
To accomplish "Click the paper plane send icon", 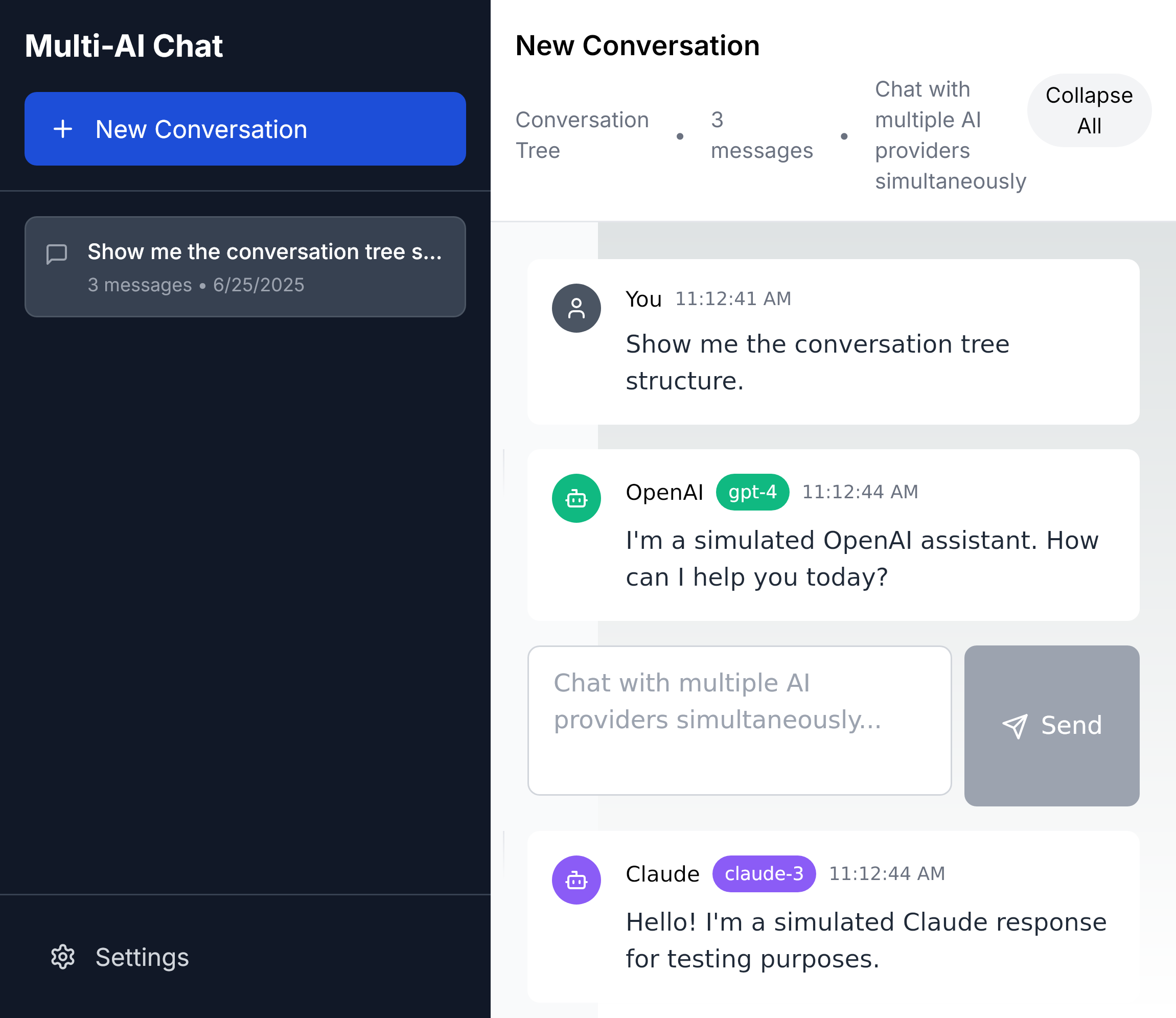I will (x=1014, y=726).
